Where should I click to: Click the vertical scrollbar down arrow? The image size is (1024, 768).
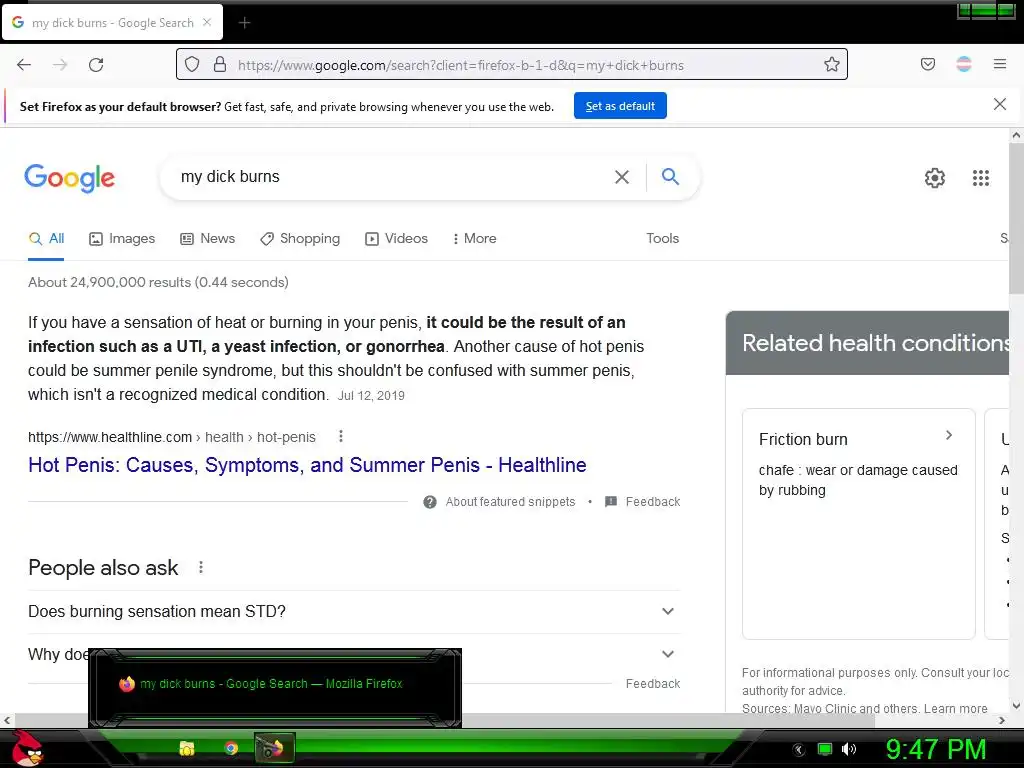click(x=1016, y=705)
